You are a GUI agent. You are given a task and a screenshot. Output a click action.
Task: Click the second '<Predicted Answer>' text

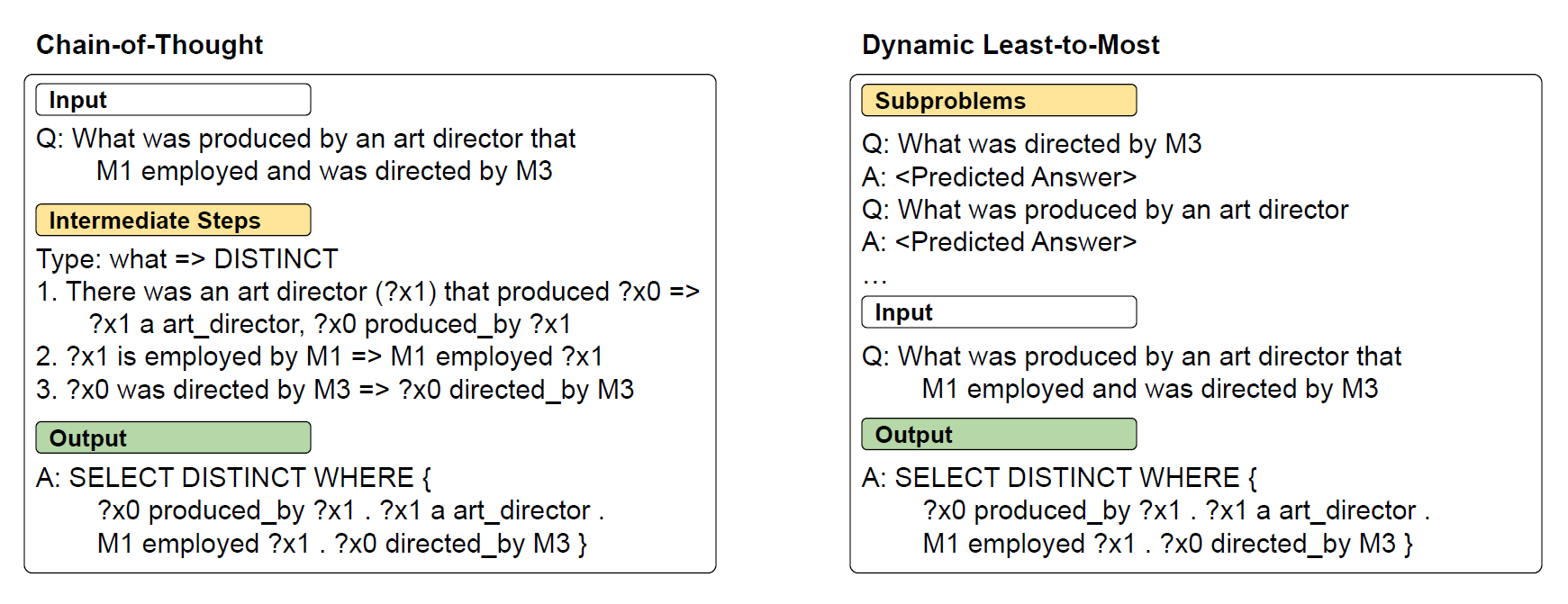tap(1016, 242)
